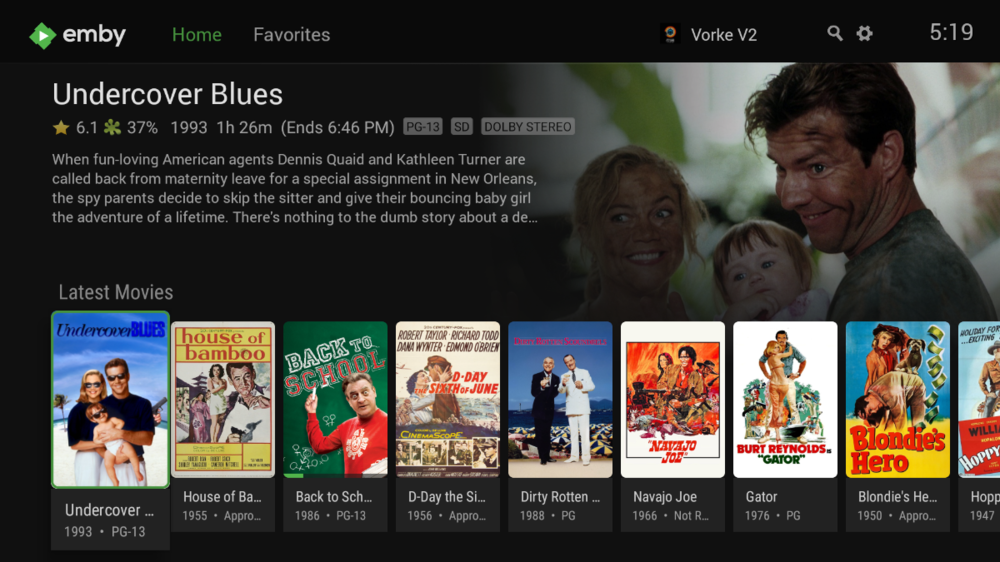The height and width of the screenshot is (562, 1000).
Task: Open settings via the gear icon
Action: (x=864, y=34)
